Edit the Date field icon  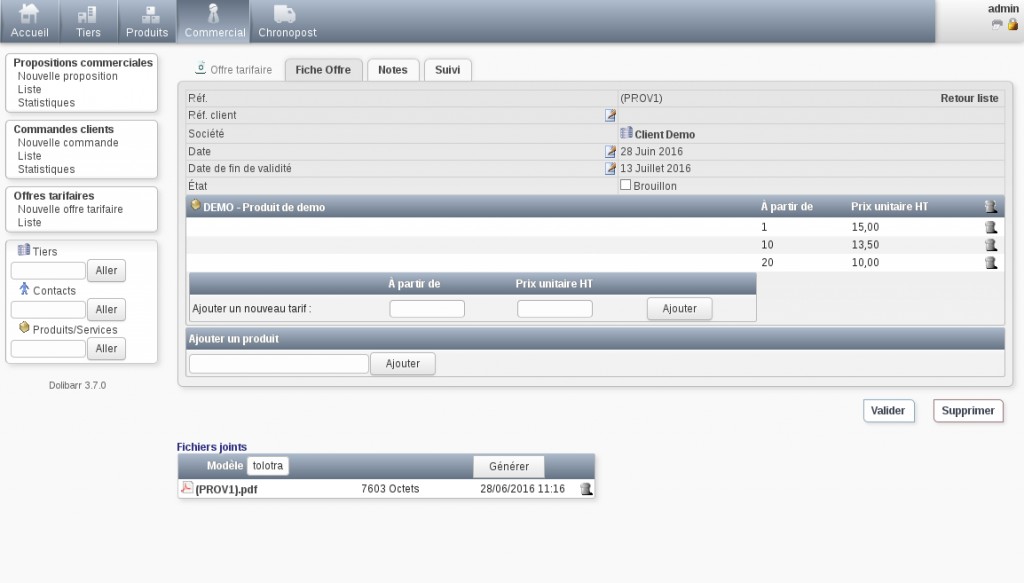coord(610,151)
